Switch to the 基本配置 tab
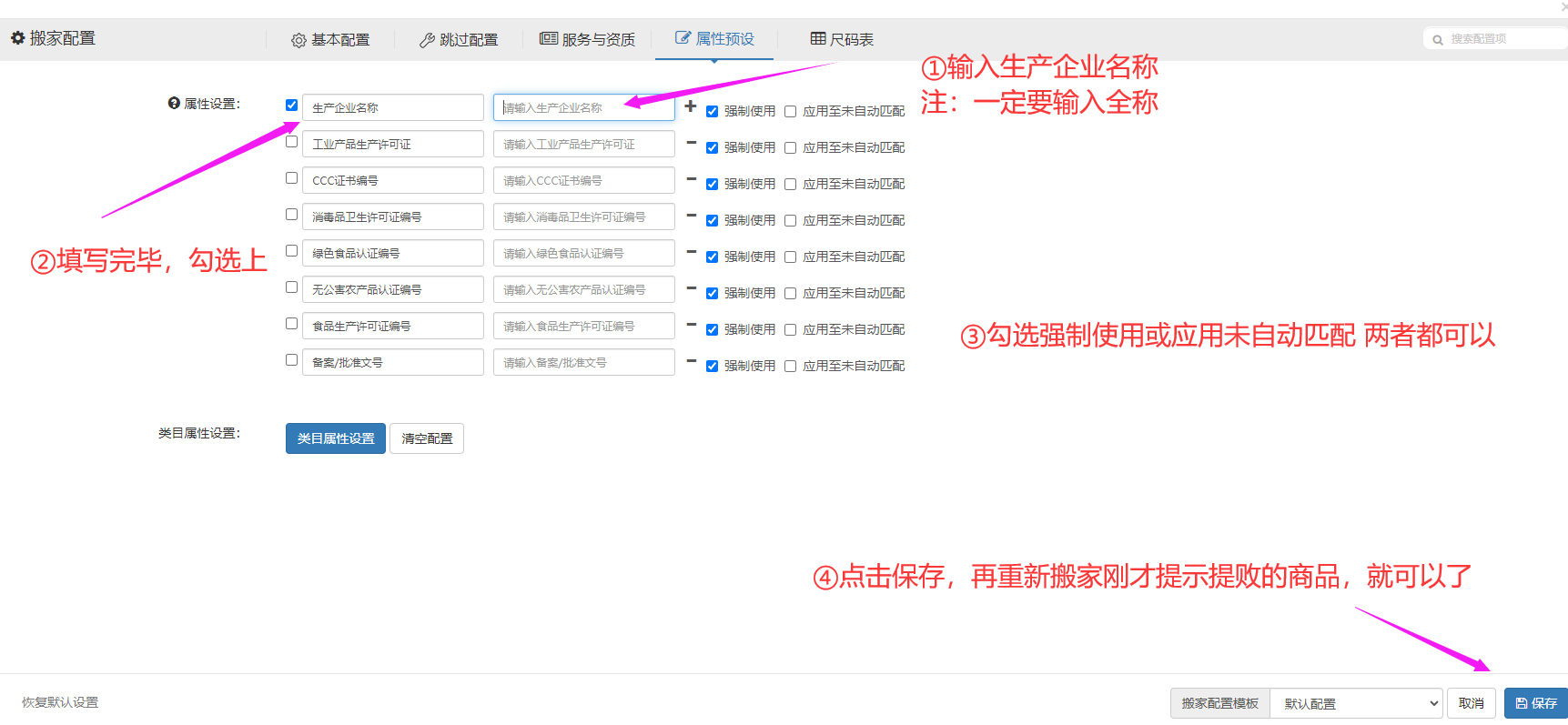Viewport: 1568px width, 725px height. point(330,40)
